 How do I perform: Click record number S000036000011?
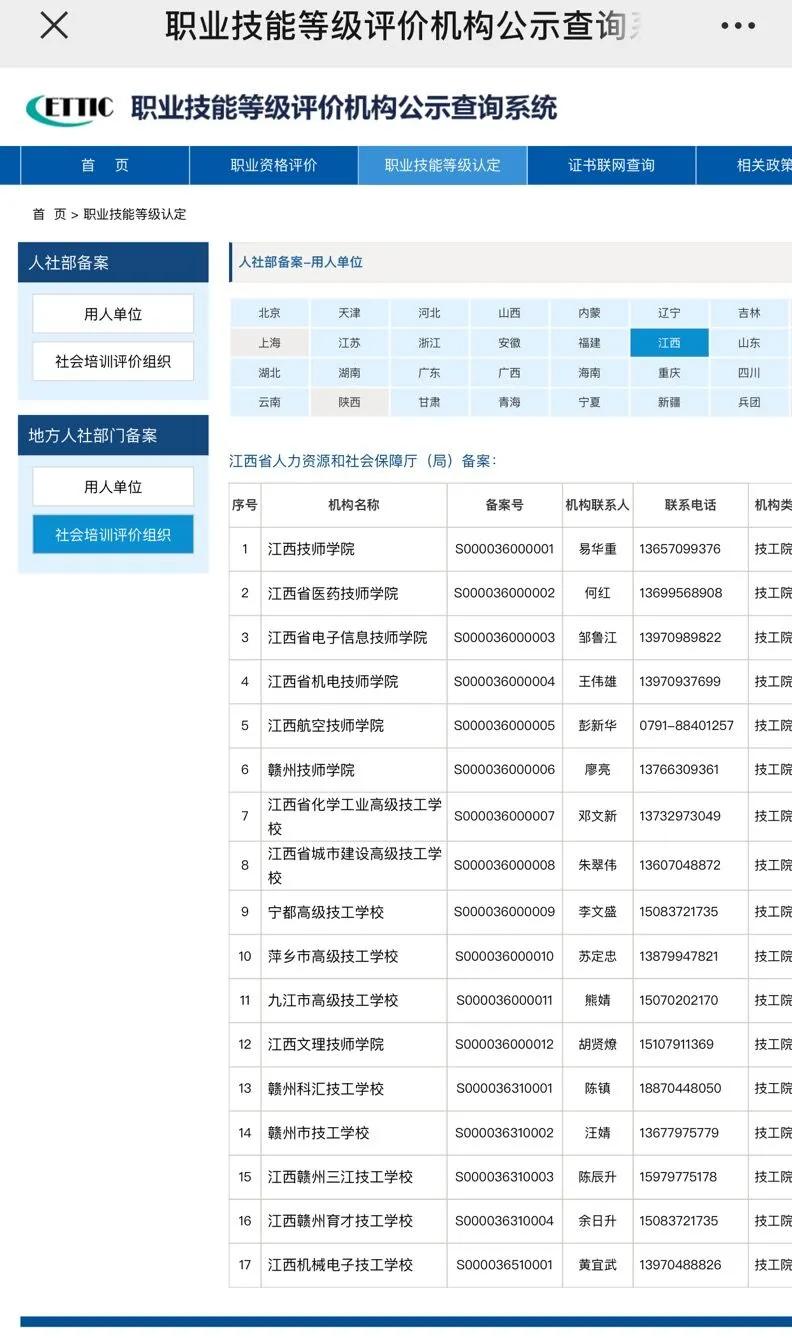(504, 1000)
